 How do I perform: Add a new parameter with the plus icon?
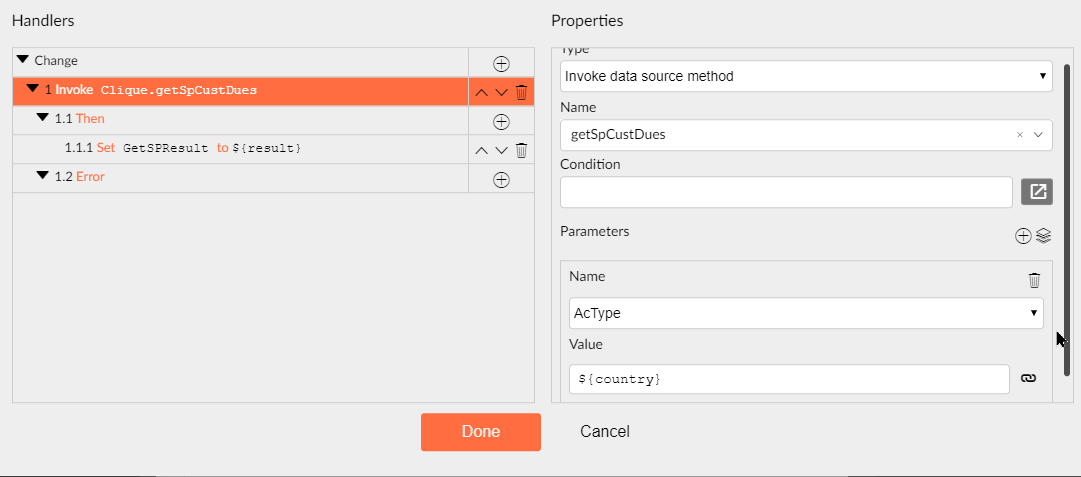pyautogui.click(x=1023, y=236)
